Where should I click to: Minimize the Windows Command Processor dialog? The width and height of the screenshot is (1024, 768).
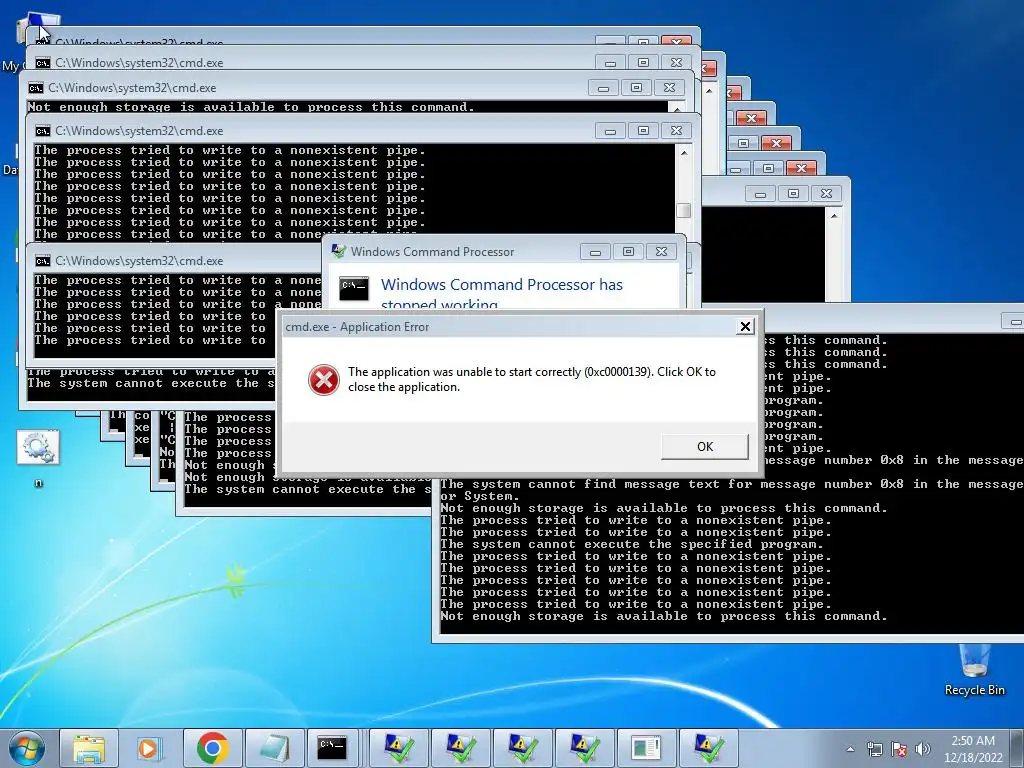(595, 252)
